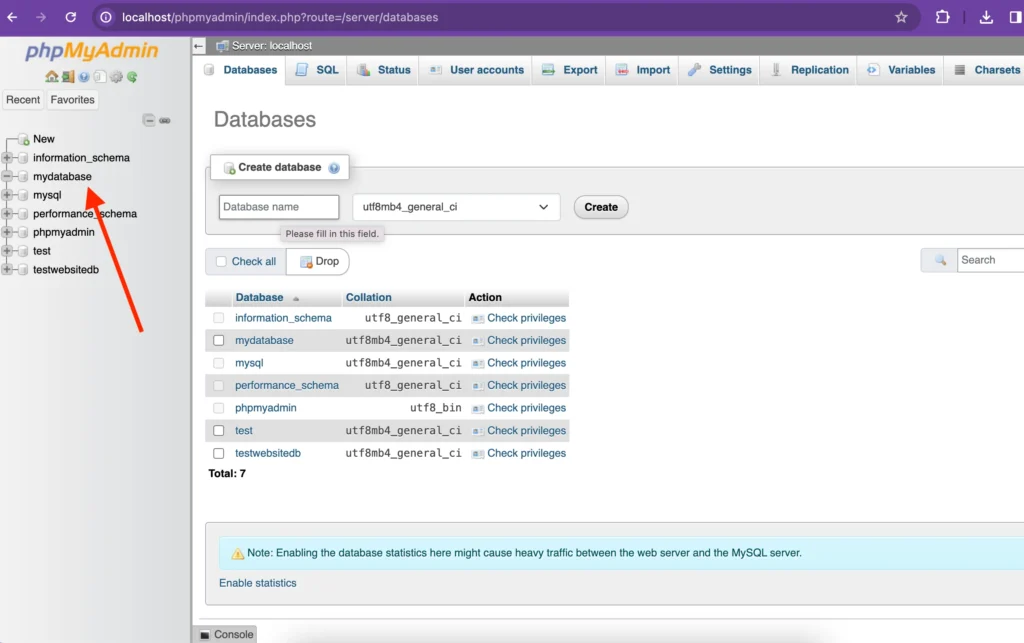Open the Status tab

click(x=384, y=70)
